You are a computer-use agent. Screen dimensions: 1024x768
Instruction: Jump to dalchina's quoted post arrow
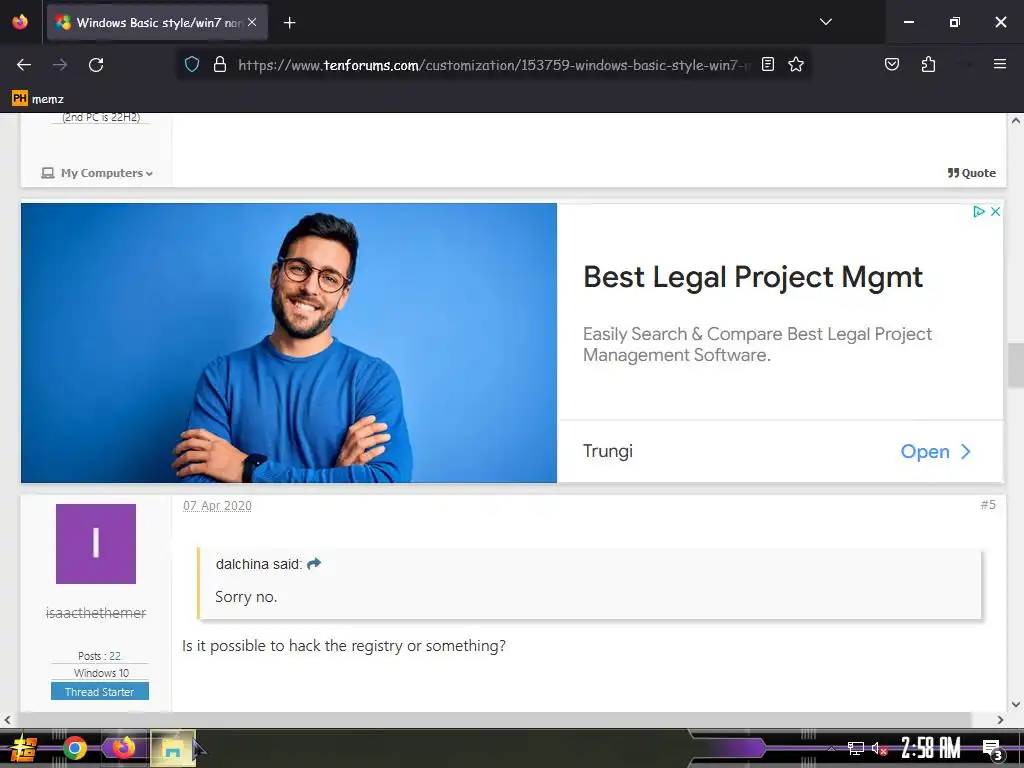[x=314, y=564]
